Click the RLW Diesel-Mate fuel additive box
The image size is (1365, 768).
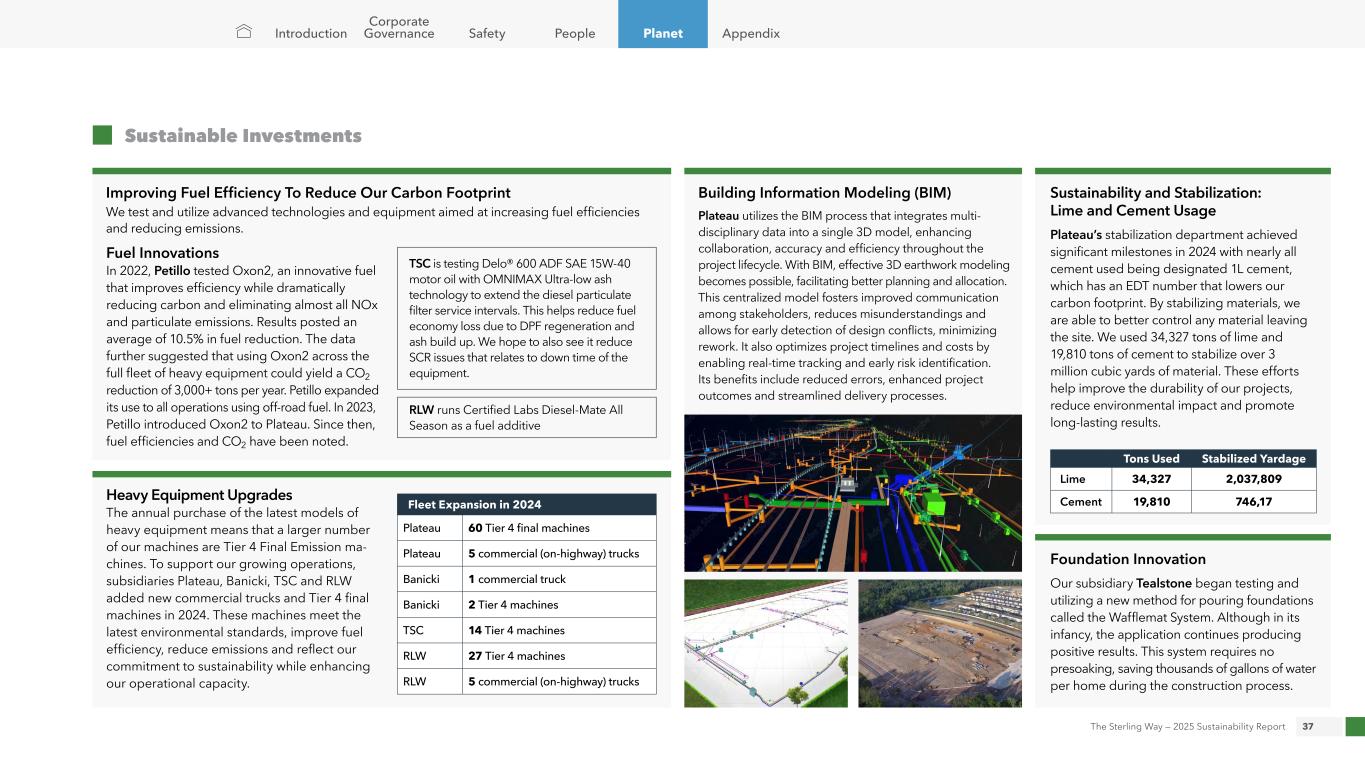[x=526, y=417]
